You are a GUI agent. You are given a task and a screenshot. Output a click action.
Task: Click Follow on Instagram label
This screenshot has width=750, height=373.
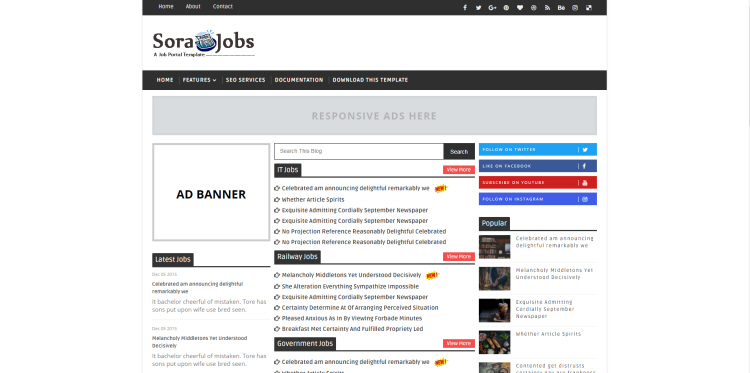[x=513, y=199]
